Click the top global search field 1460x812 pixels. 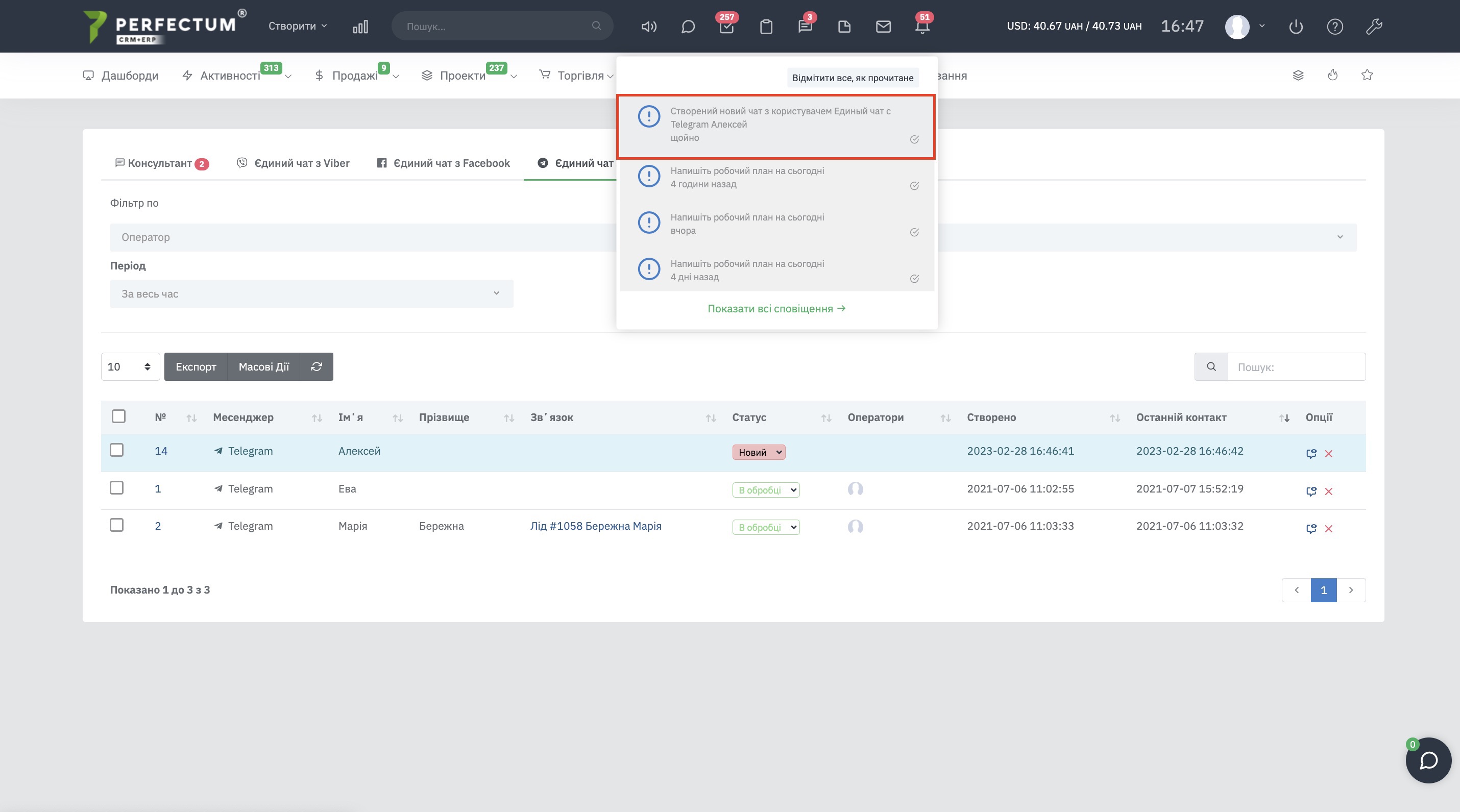click(502, 26)
